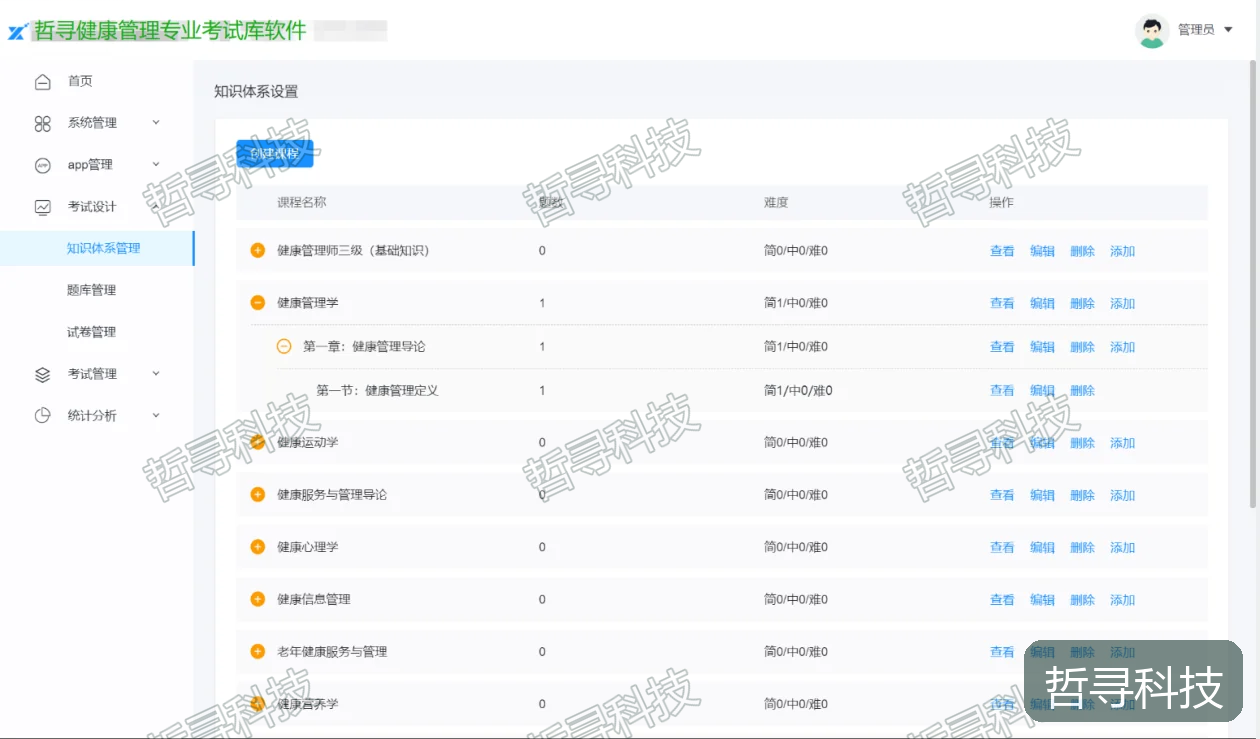Click the administrator avatar image
Viewport: 1260px width, 739px height.
click(1152, 30)
